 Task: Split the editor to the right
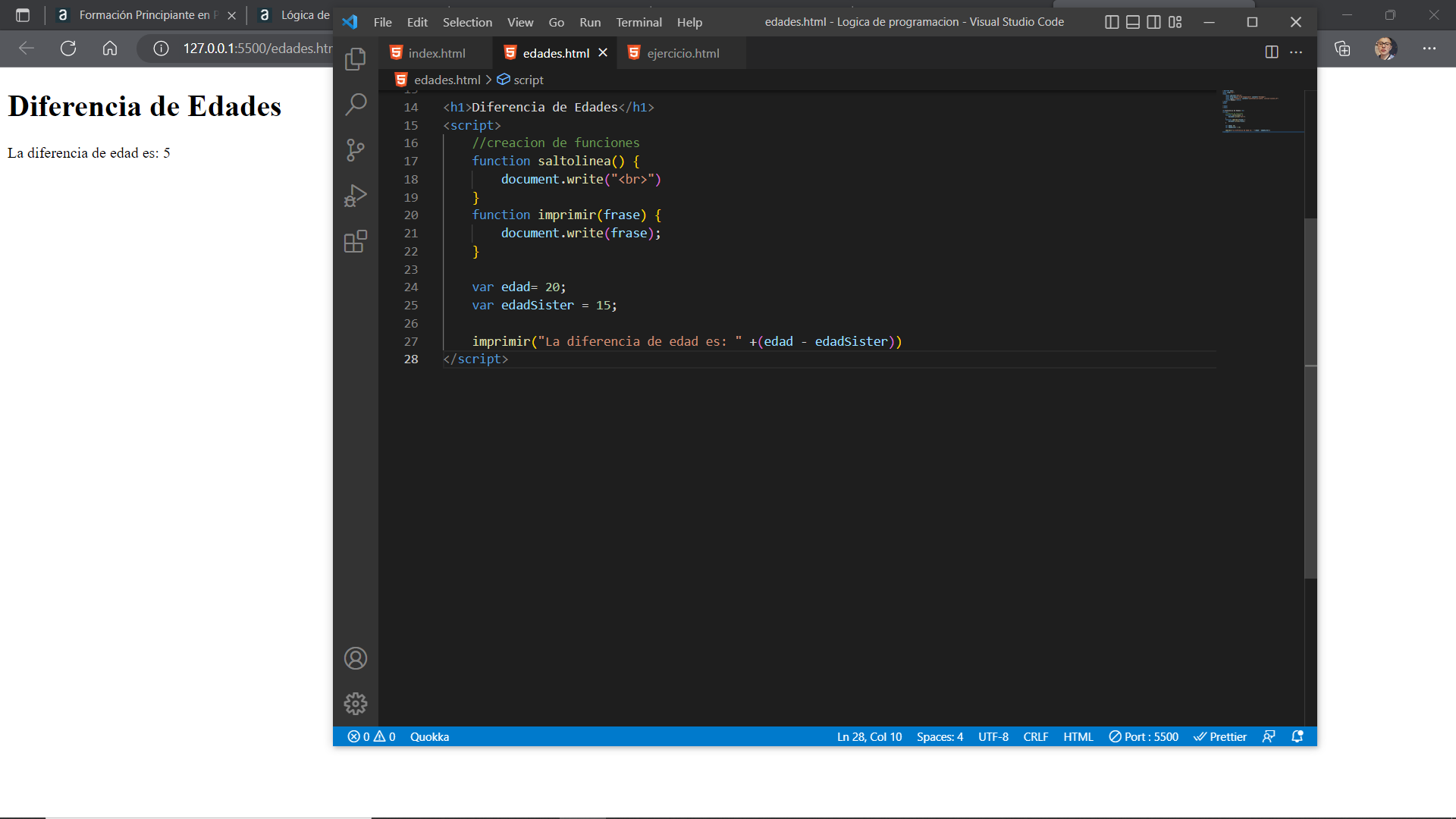click(1272, 52)
